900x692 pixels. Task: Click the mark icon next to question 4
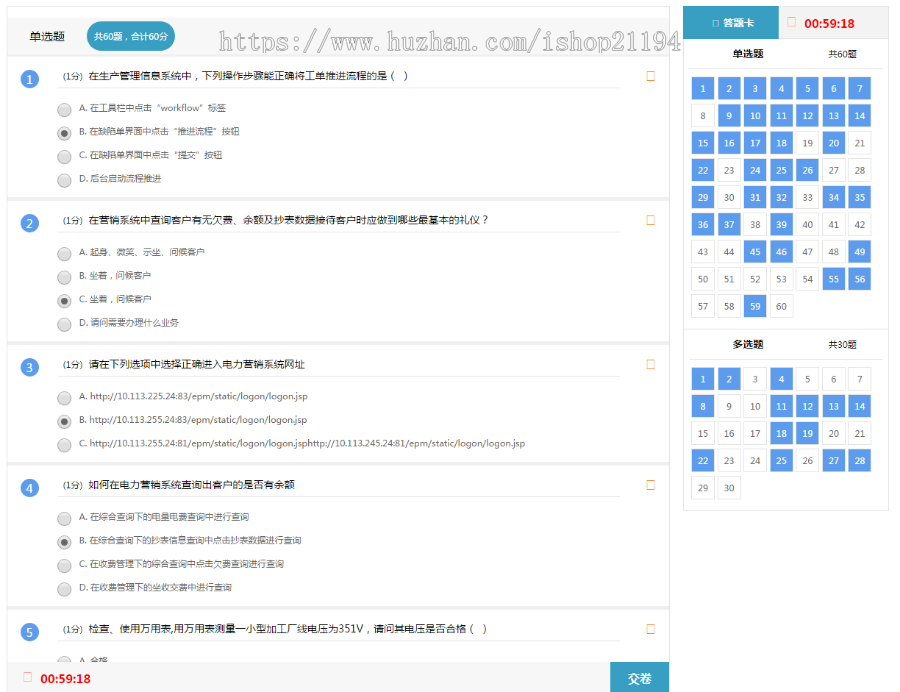[x=651, y=484]
